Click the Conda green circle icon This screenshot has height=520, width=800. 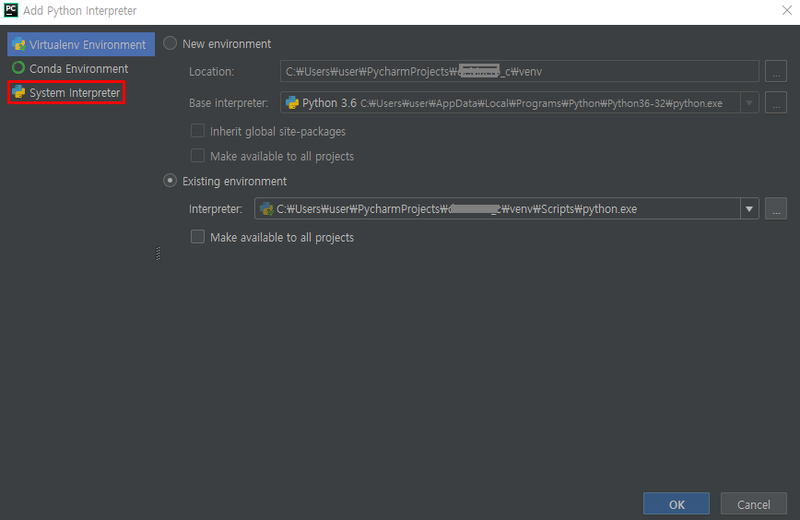[x=18, y=68]
